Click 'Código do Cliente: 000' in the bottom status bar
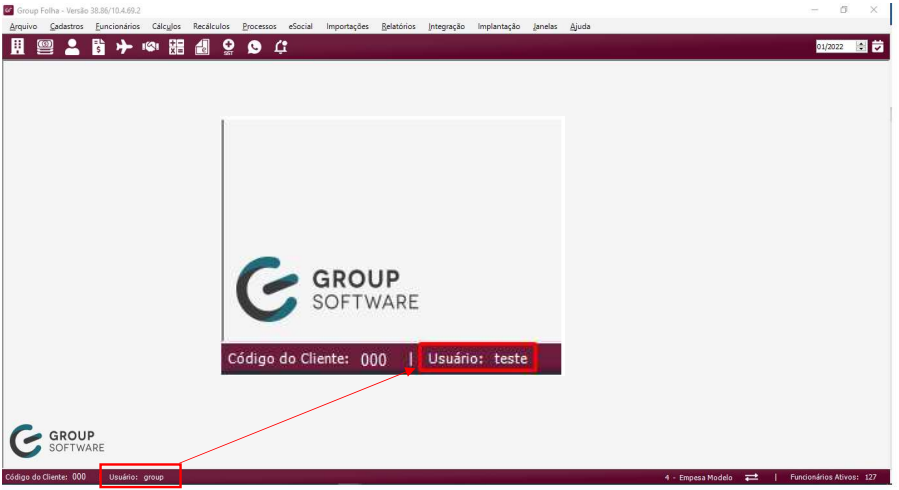This screenshot has height=490, width=899. pos(46,477)
